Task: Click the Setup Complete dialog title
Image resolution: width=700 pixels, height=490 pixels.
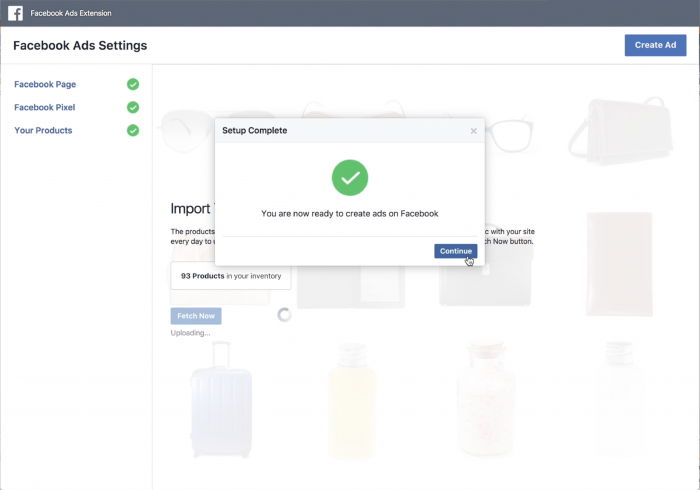Action: 254,130
